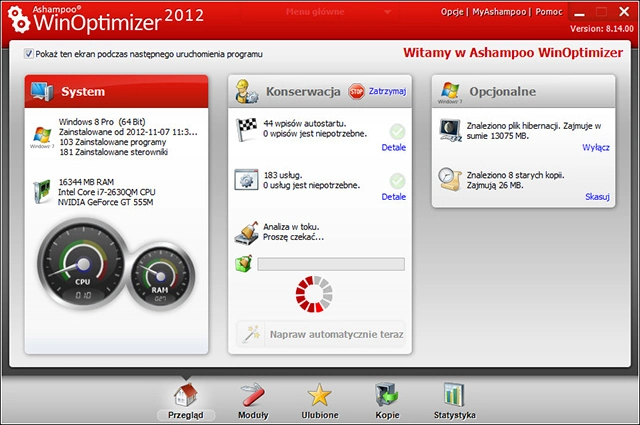
Task: Click the red STOP sign icon
Action: 357,91
